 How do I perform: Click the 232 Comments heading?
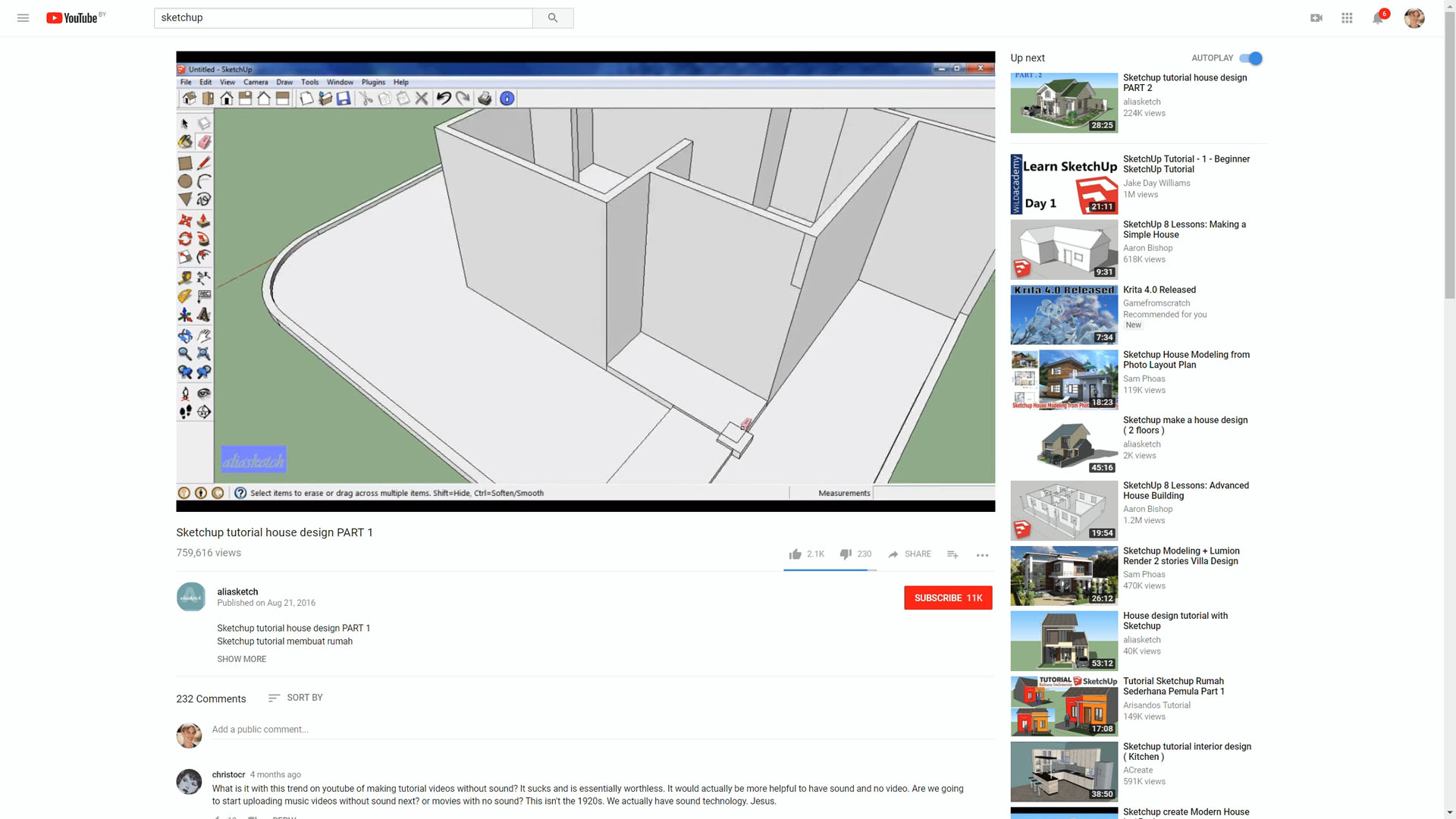[211, 699]
